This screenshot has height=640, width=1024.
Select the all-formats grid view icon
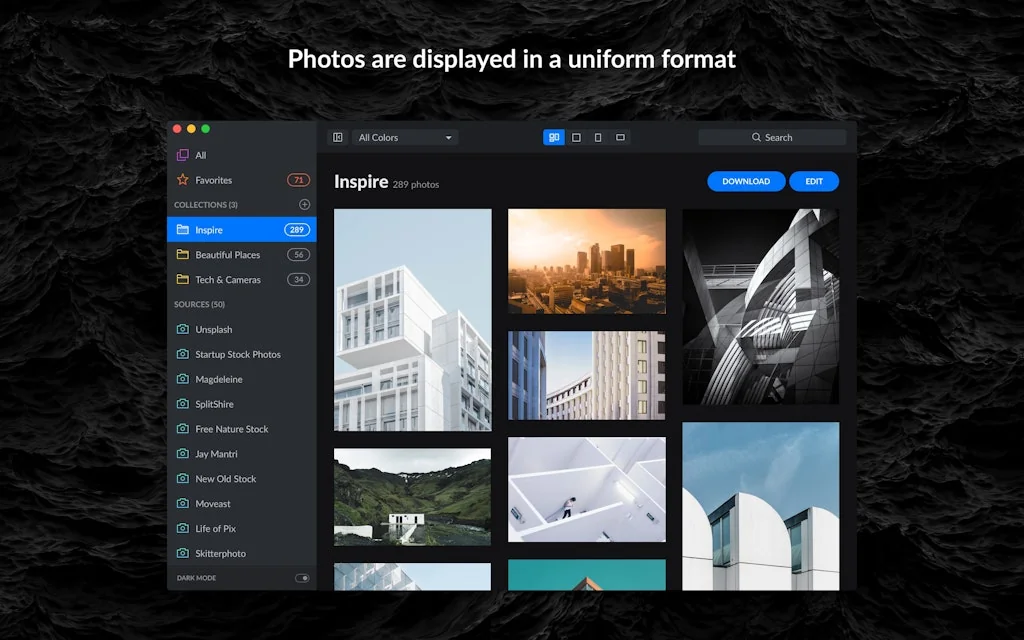pyautogui.click(x=554, y=138)
